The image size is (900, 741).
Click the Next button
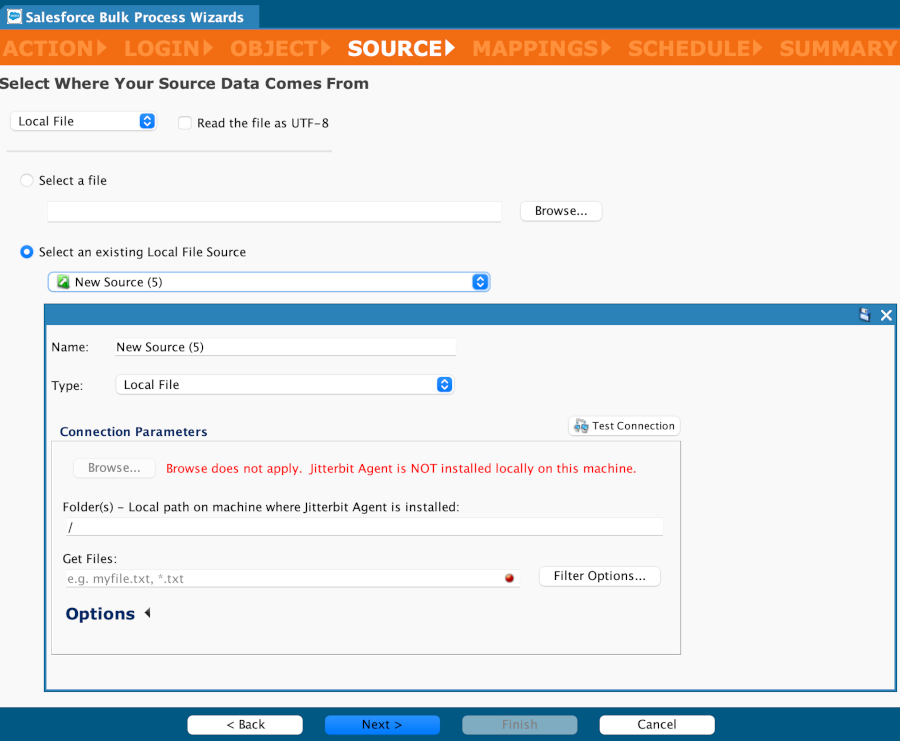click(382, 725)
